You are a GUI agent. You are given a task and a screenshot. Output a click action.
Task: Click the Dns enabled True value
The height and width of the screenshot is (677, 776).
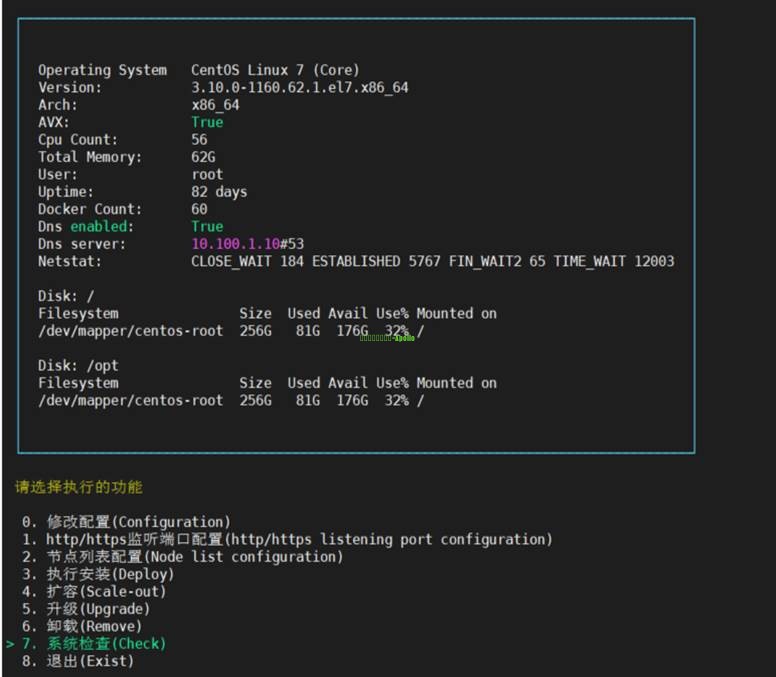207,227
